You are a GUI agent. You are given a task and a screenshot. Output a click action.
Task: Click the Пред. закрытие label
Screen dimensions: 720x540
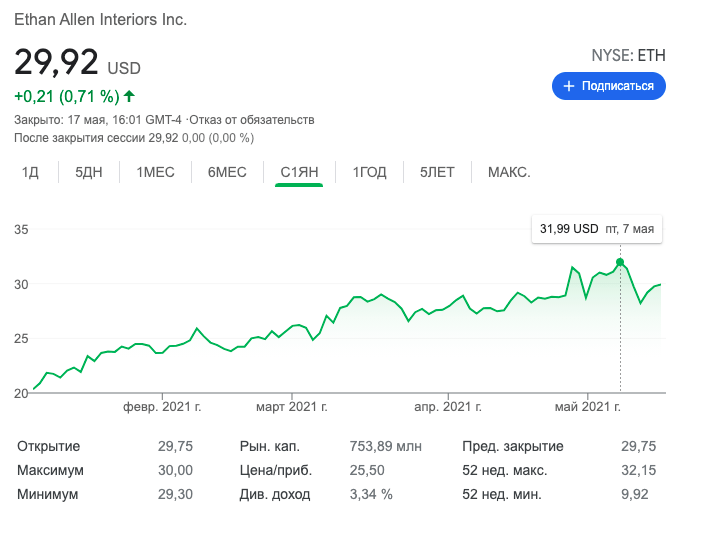pyautogui.click(x=513, y=446)
